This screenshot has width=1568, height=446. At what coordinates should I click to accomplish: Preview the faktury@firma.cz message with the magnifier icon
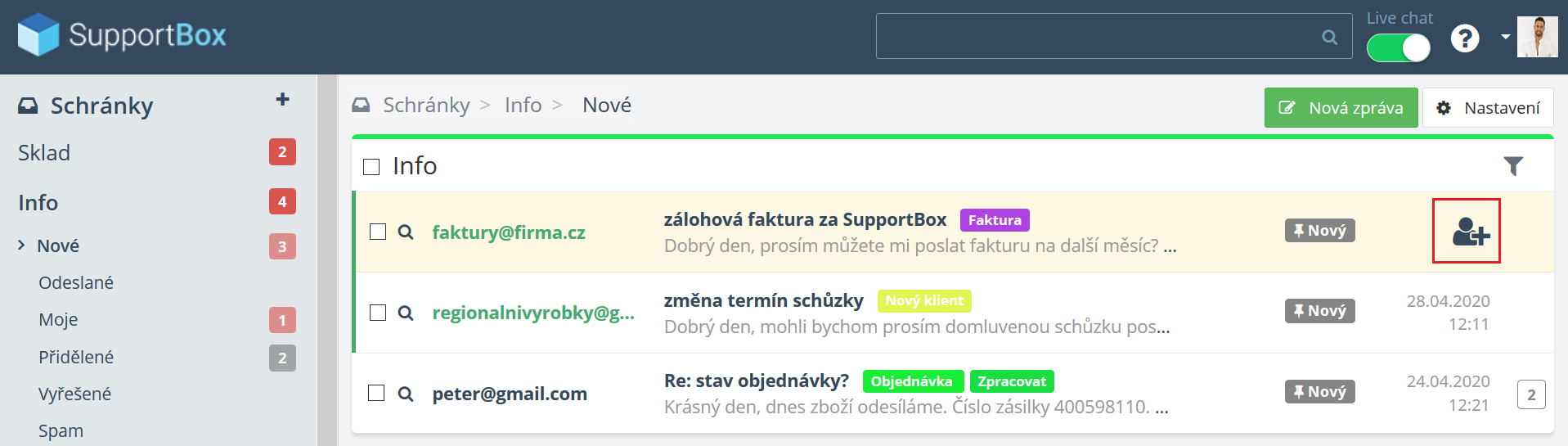click(x=405, y=232)
